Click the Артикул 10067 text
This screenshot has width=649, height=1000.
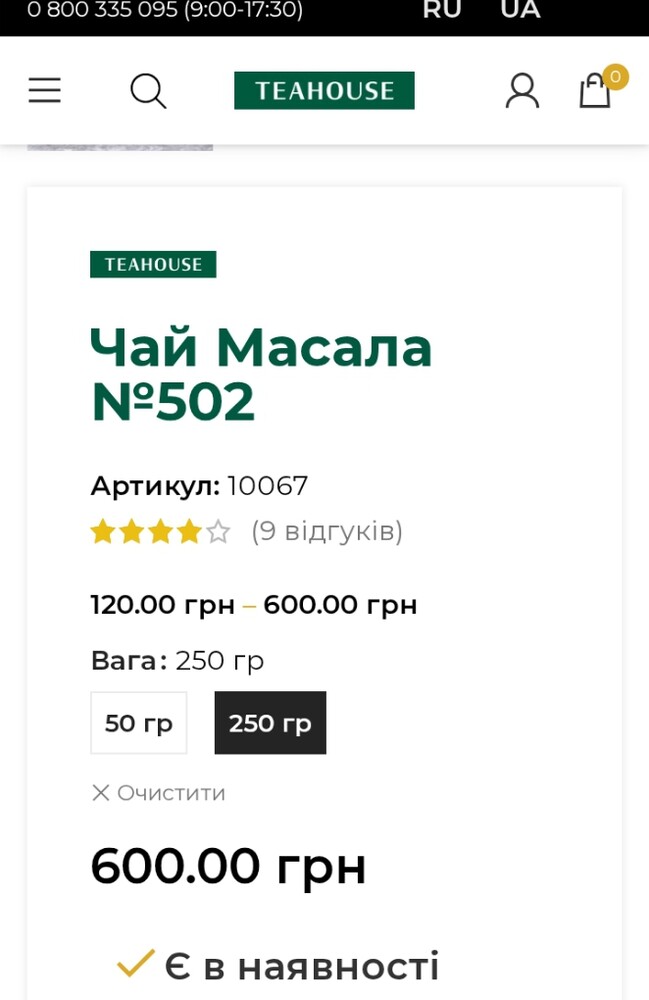point(199,486)
